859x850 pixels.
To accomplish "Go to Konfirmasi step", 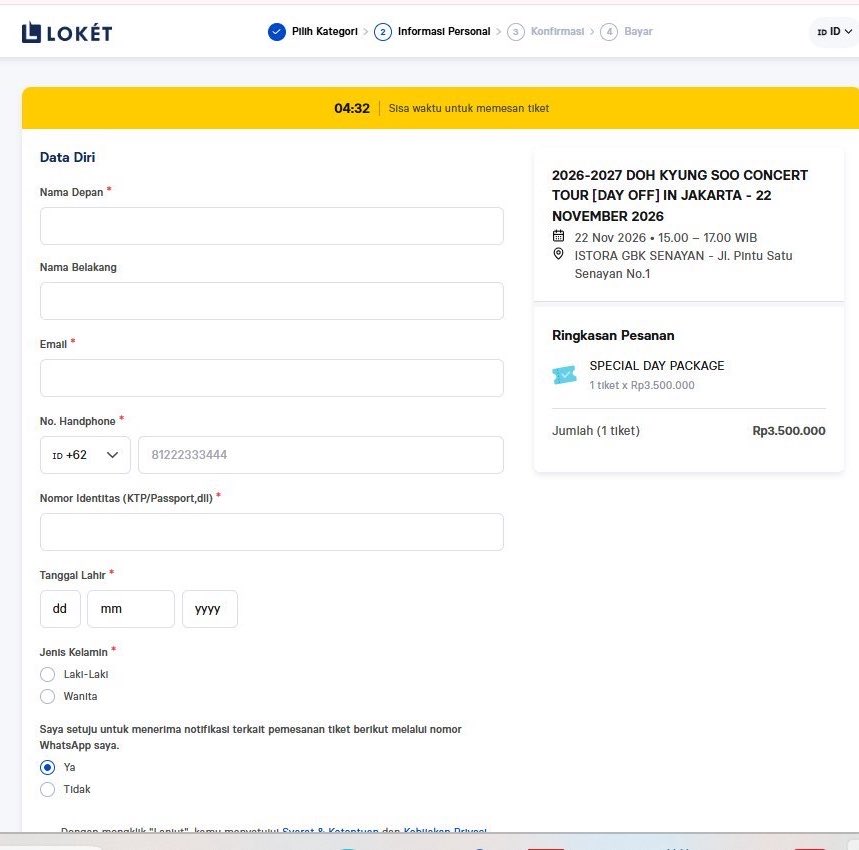I will point(557,32).
